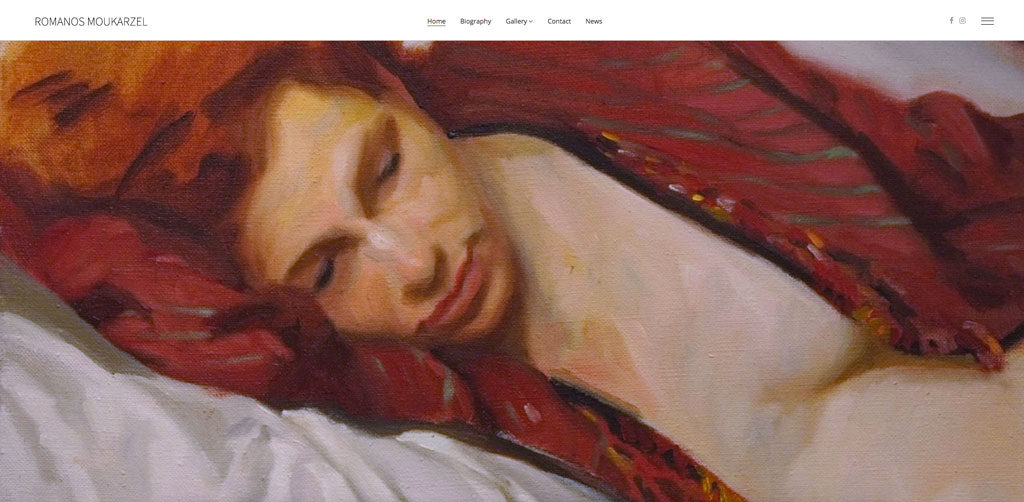Open the Instagram social icon
1024x502 pixels.
coord(962,20)
